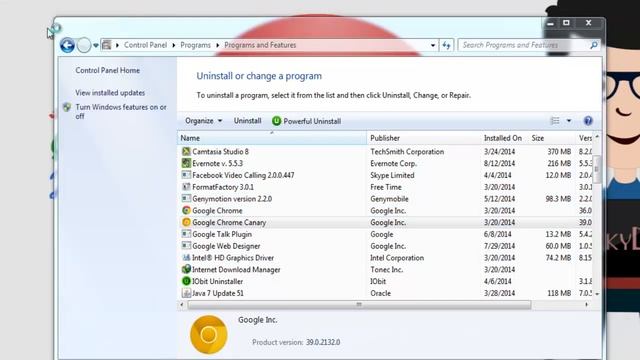Expand the view options dropdown arrow
Viewport: 640px width, 360px height.
coord(569,121)
